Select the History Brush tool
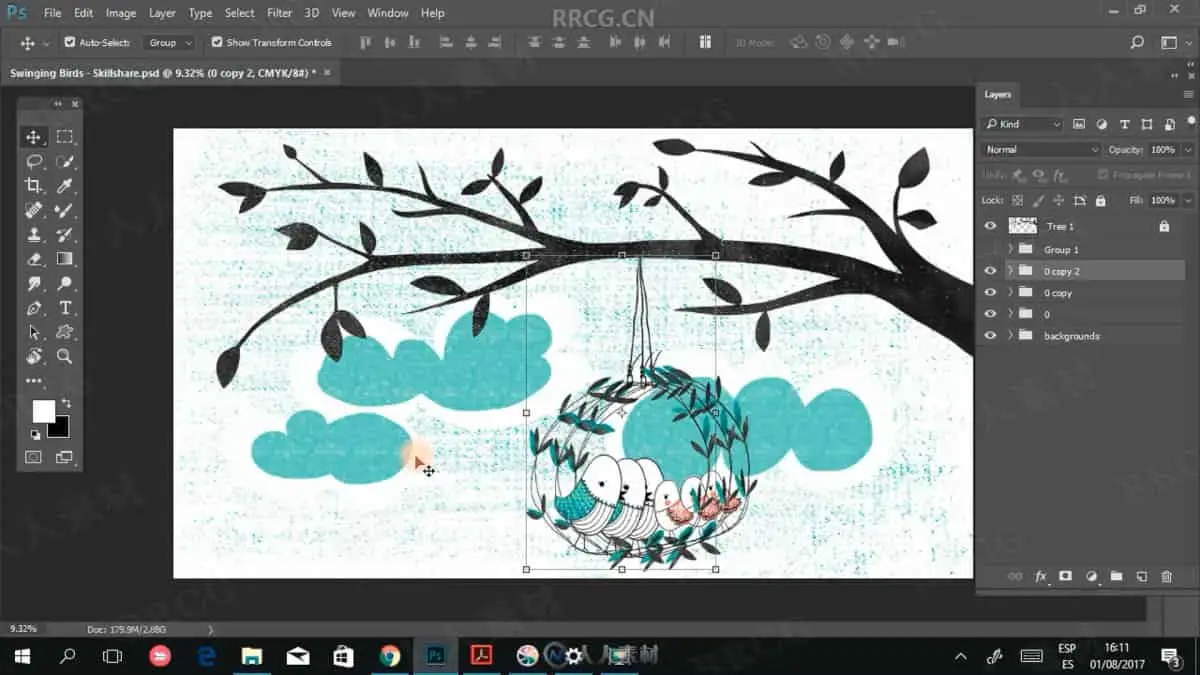The height and width of the screenshot is (675, 1200). [65, 235]
